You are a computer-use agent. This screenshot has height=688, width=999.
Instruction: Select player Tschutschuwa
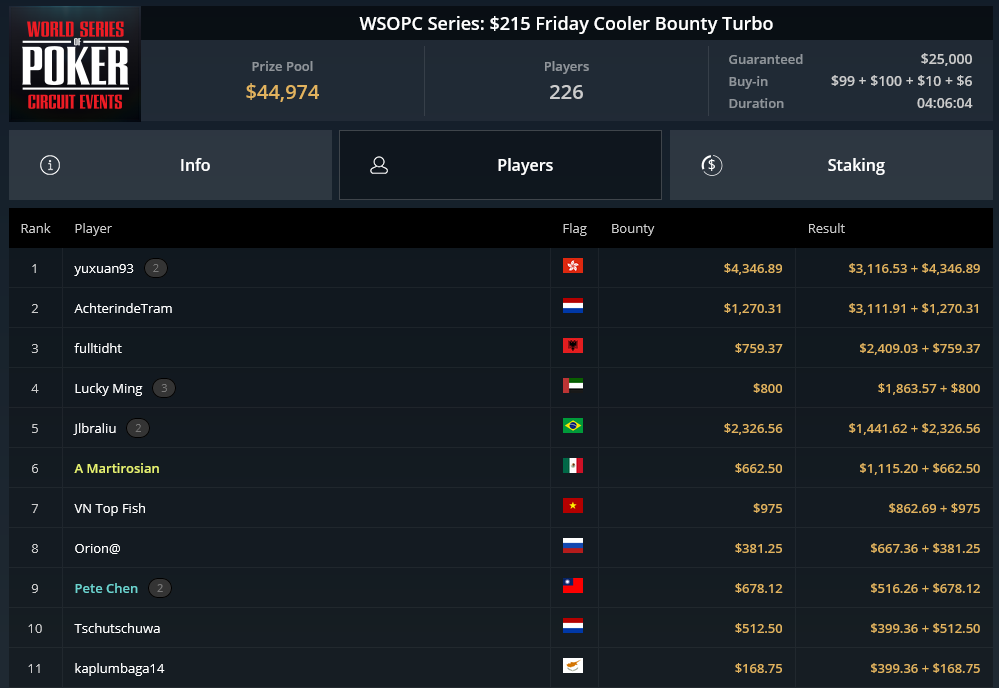117,629
